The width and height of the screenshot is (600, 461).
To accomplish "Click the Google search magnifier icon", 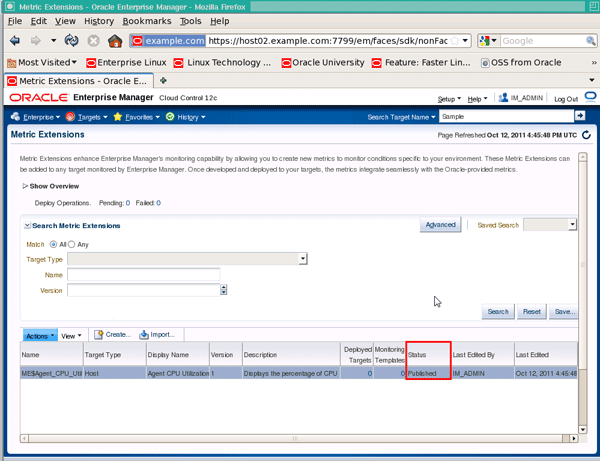I will click(x=590, y=41).
